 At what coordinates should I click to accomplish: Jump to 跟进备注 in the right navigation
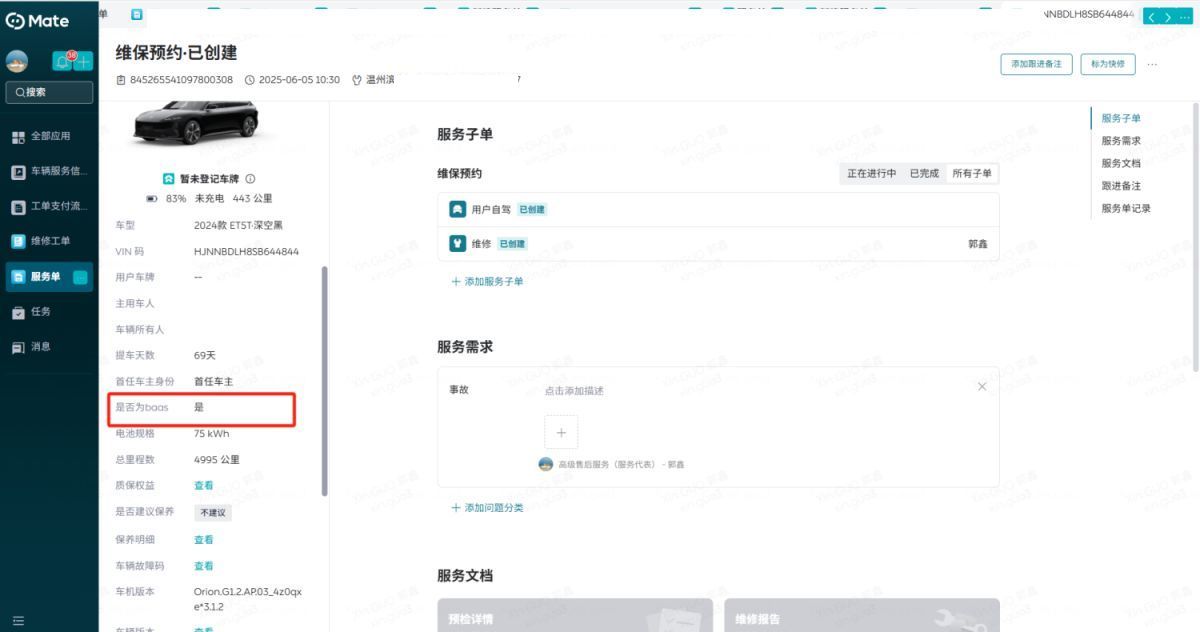[1121, 186]
